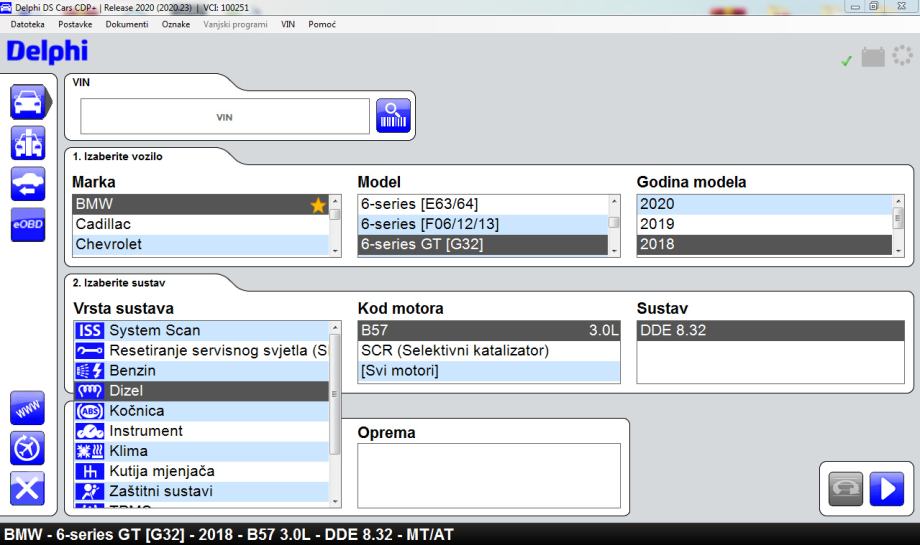Select 6-series [F06/12/13] model

pyautogui.click(x=483, y=224)
